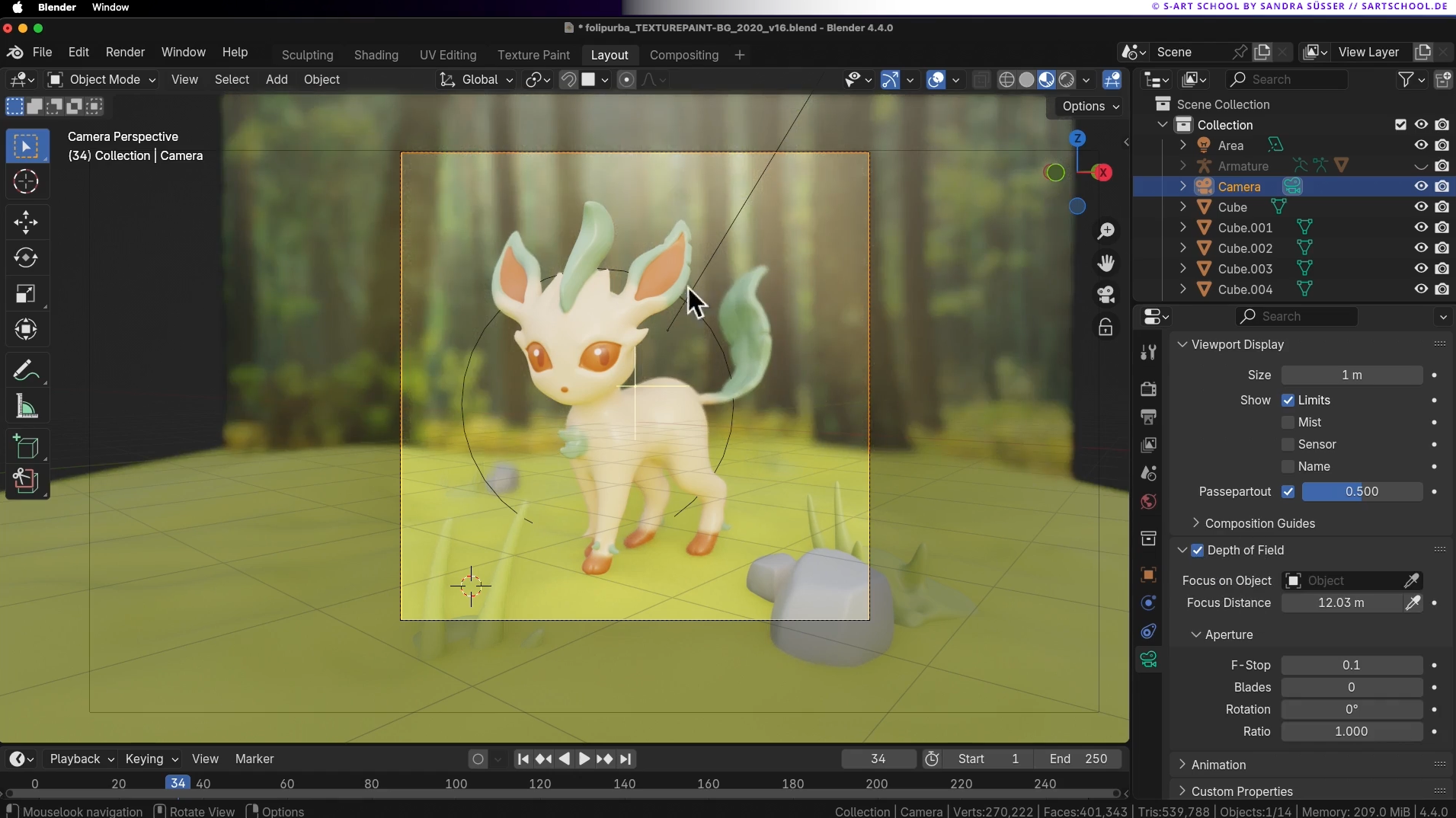Expand the Cube.001 outliner item
The image size is (1456, 818).
click(1182, 228)
